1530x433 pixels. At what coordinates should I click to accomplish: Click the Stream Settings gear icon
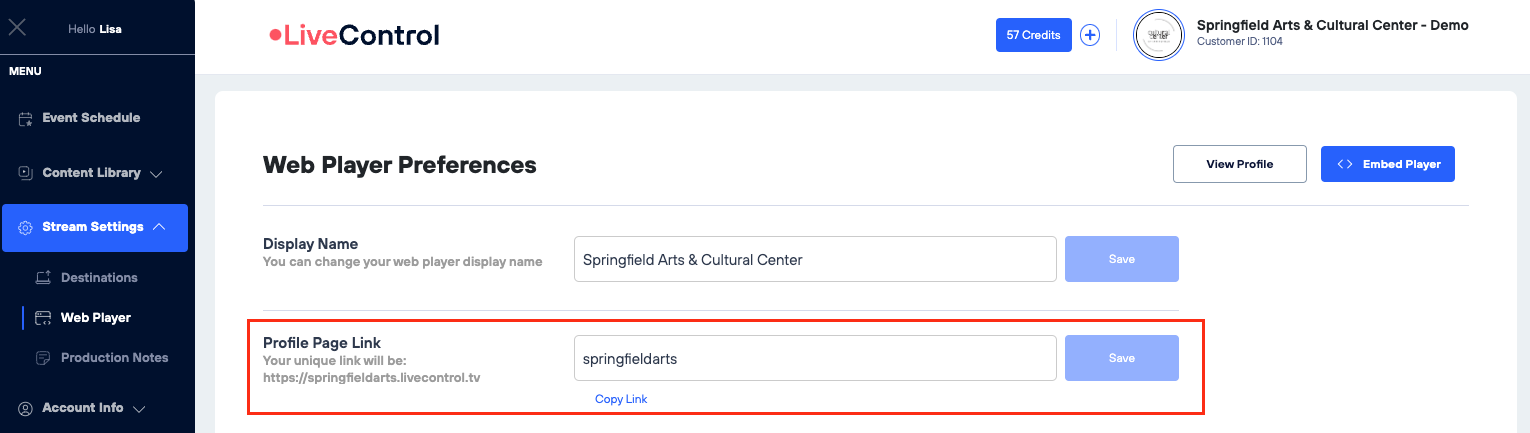tap(26, 227)
